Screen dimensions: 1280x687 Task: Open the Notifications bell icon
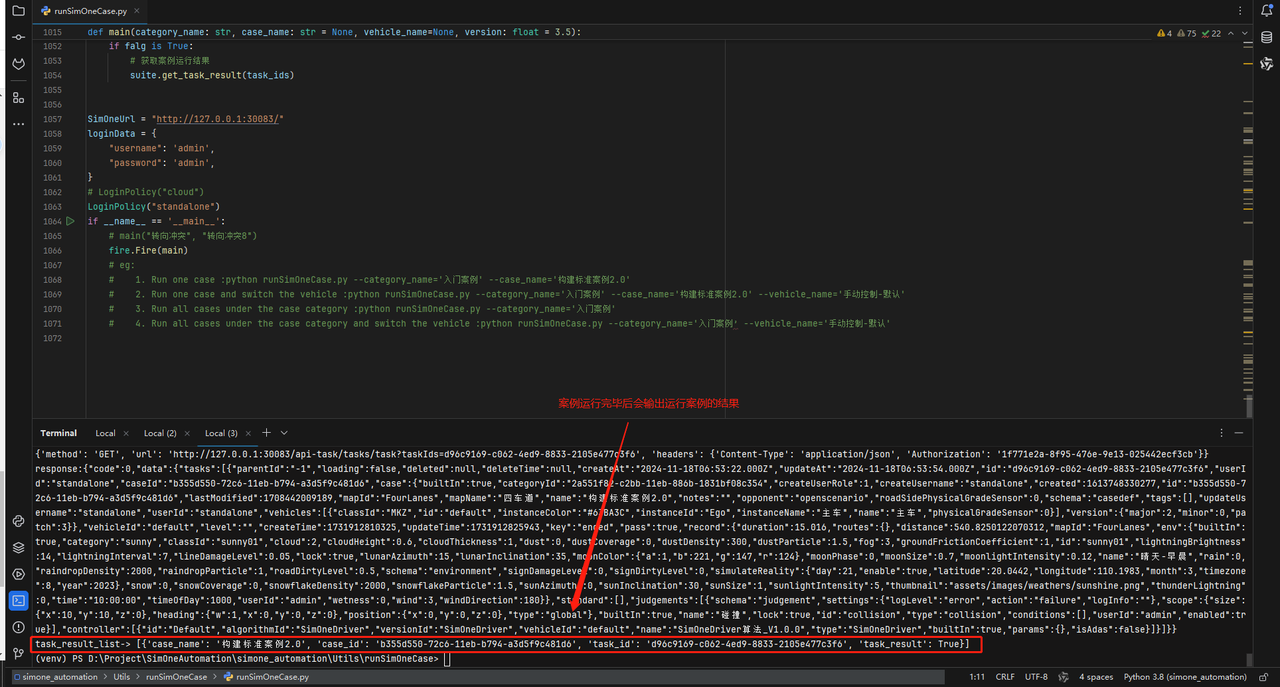coord(1266,10)
